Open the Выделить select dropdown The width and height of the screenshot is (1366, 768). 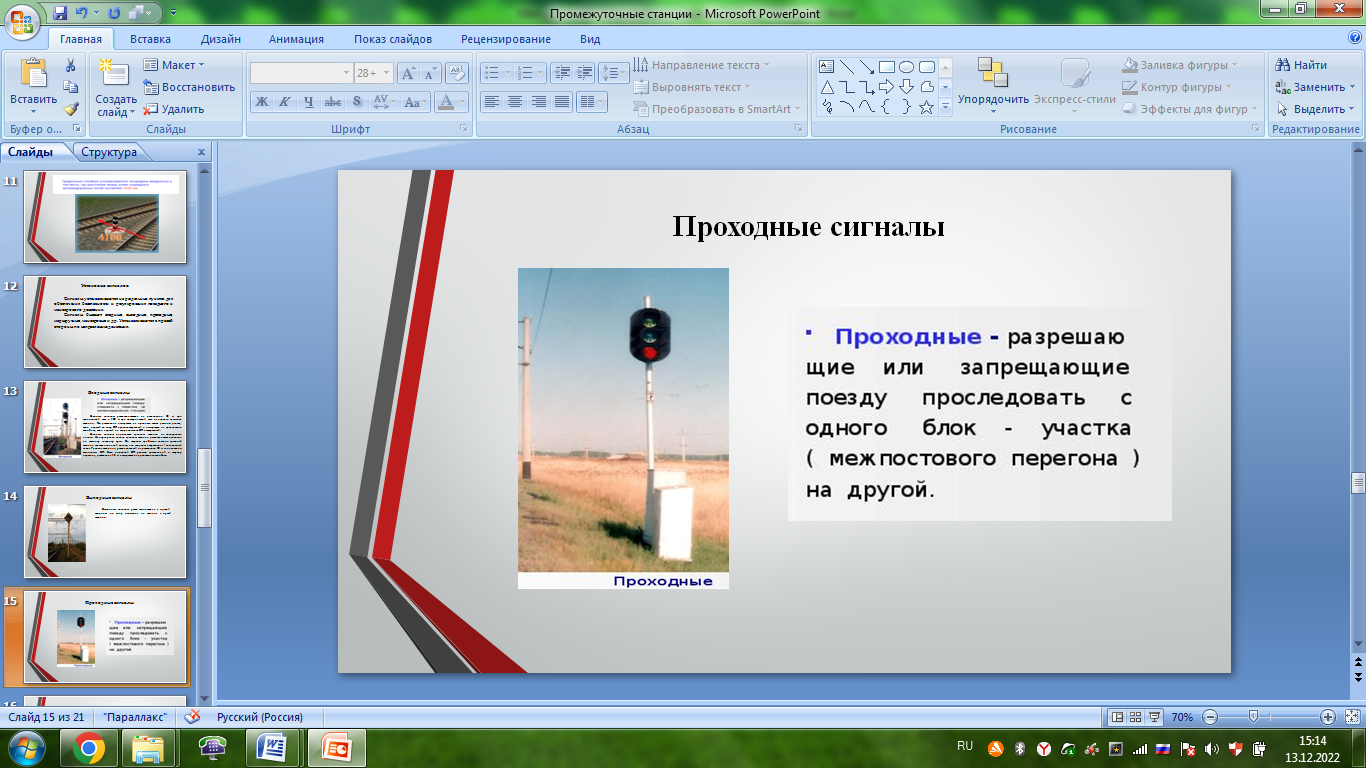(x=1315, y=109)
